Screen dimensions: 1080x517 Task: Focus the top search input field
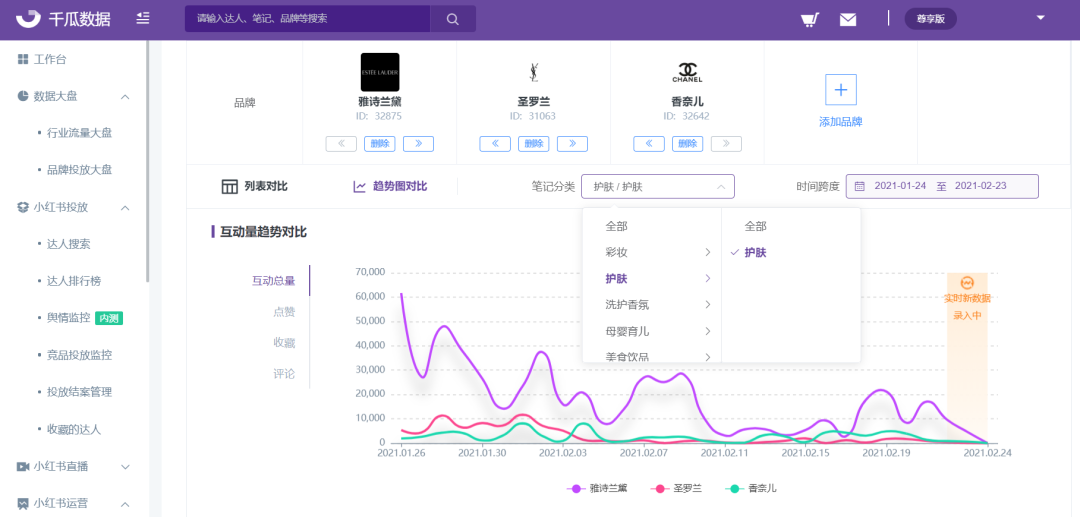308,19
